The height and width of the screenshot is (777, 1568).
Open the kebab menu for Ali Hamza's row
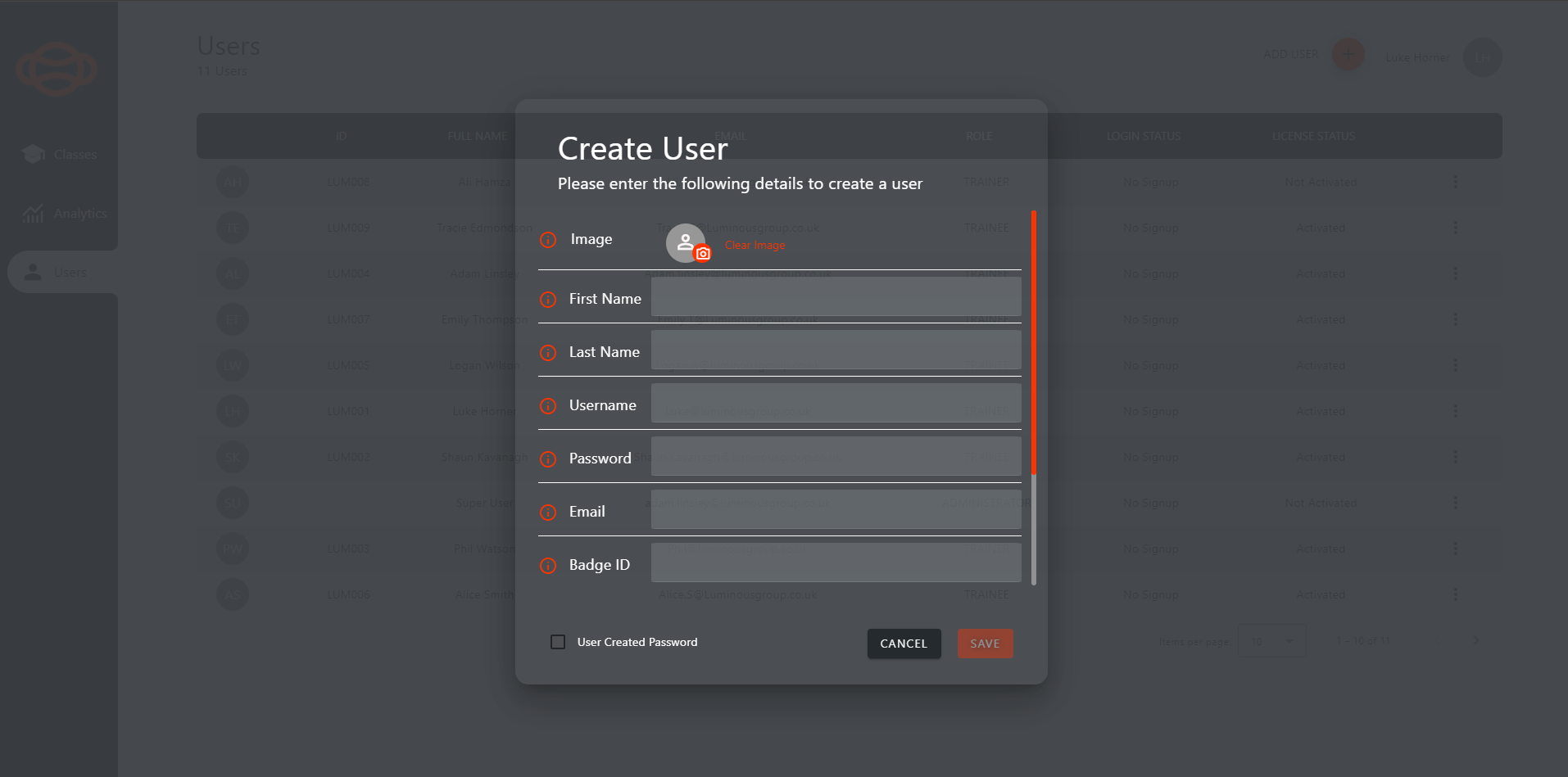pyautogui.click(x=1456, y=182)
